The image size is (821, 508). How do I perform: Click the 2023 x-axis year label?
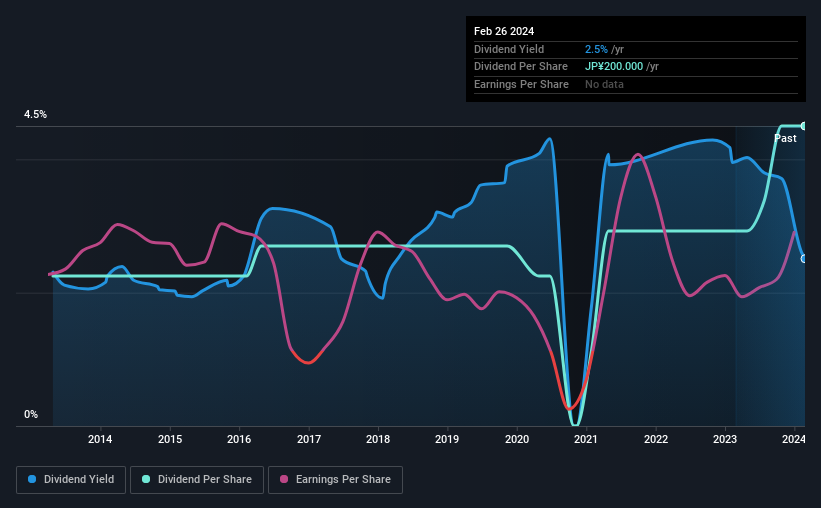pyautogui.click(x=725, y=439)
